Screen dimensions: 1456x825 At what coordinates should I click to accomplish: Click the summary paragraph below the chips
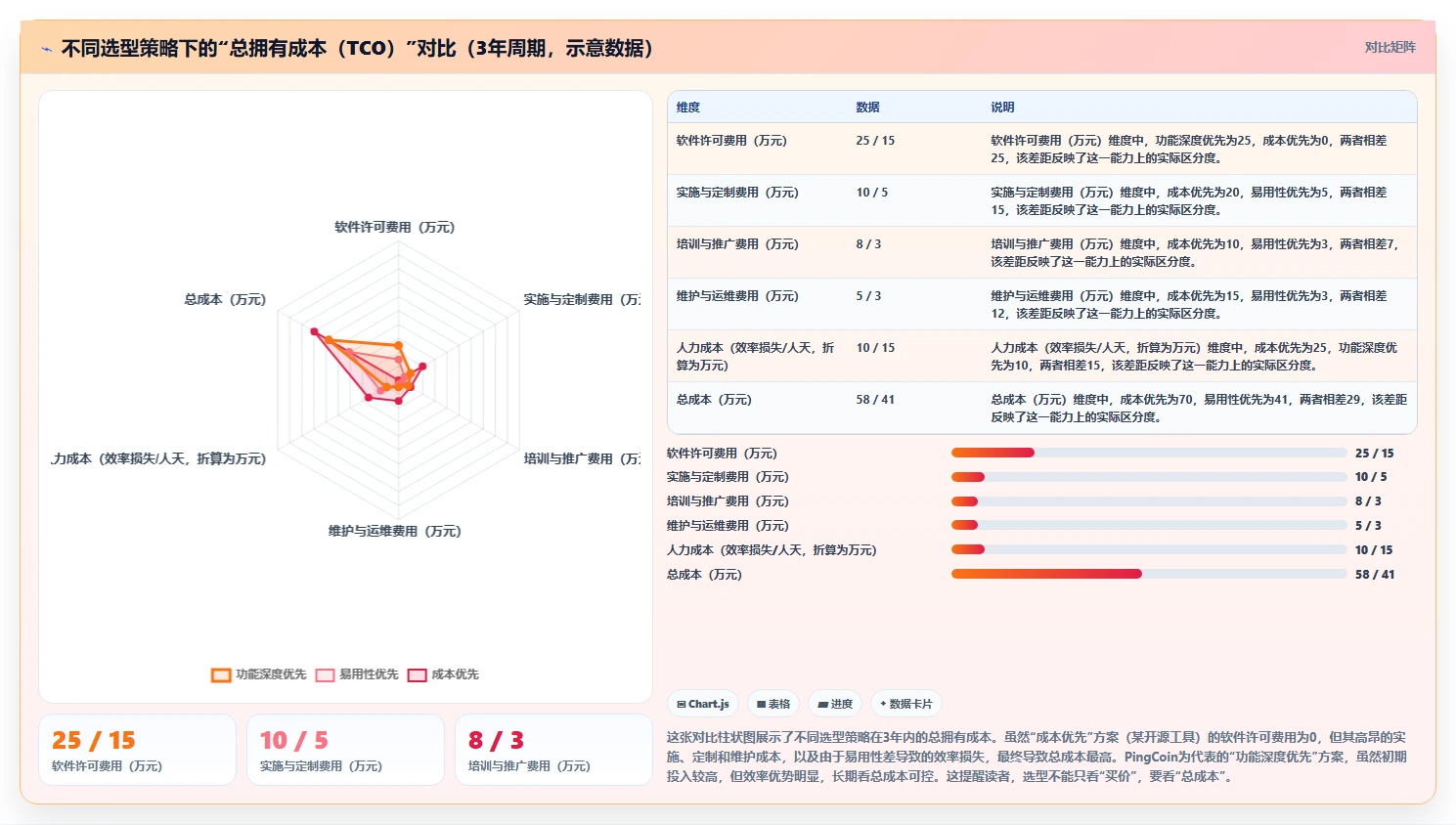pyautogui.click(x=1040, y=757)
